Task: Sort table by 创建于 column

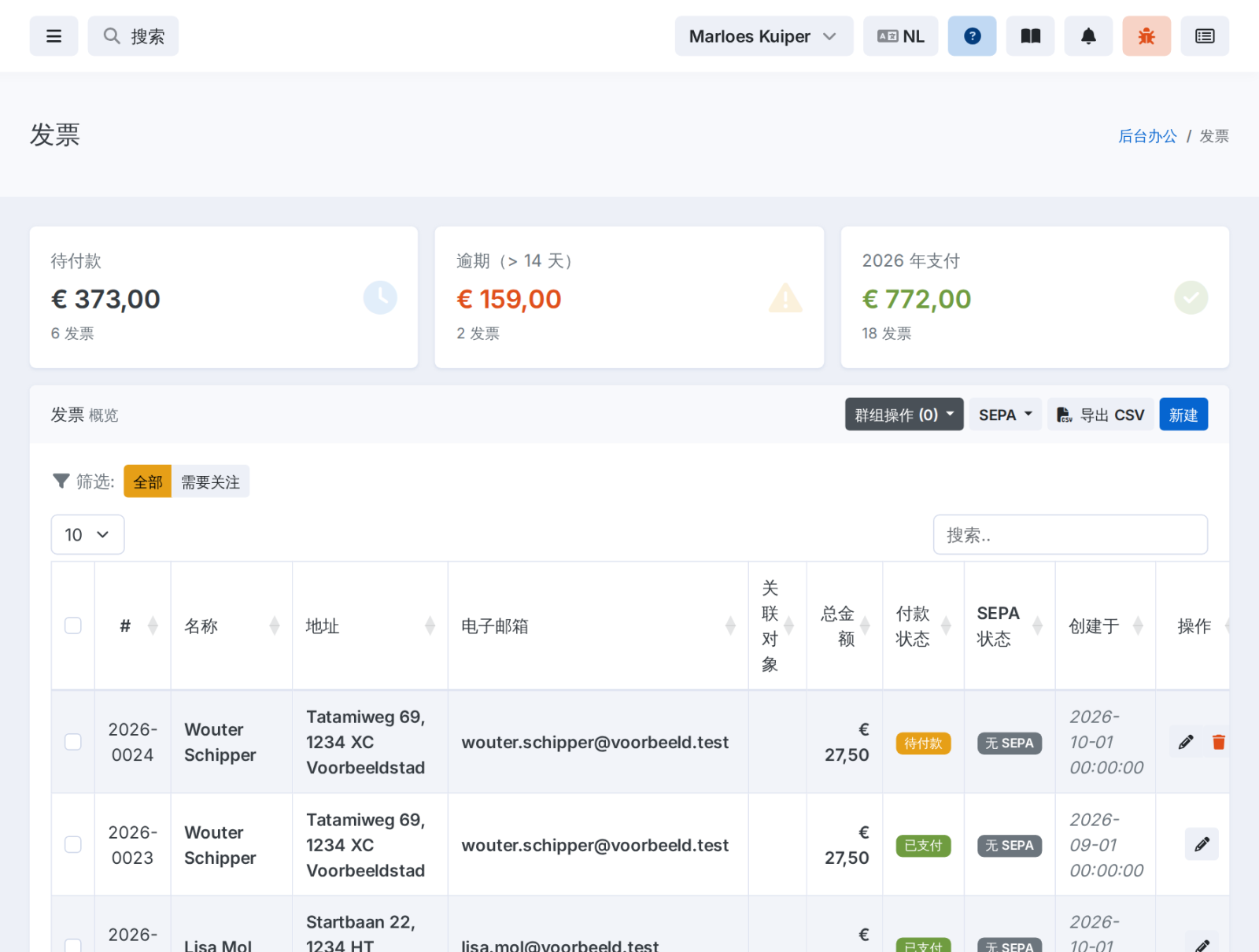Action: 1138,625
